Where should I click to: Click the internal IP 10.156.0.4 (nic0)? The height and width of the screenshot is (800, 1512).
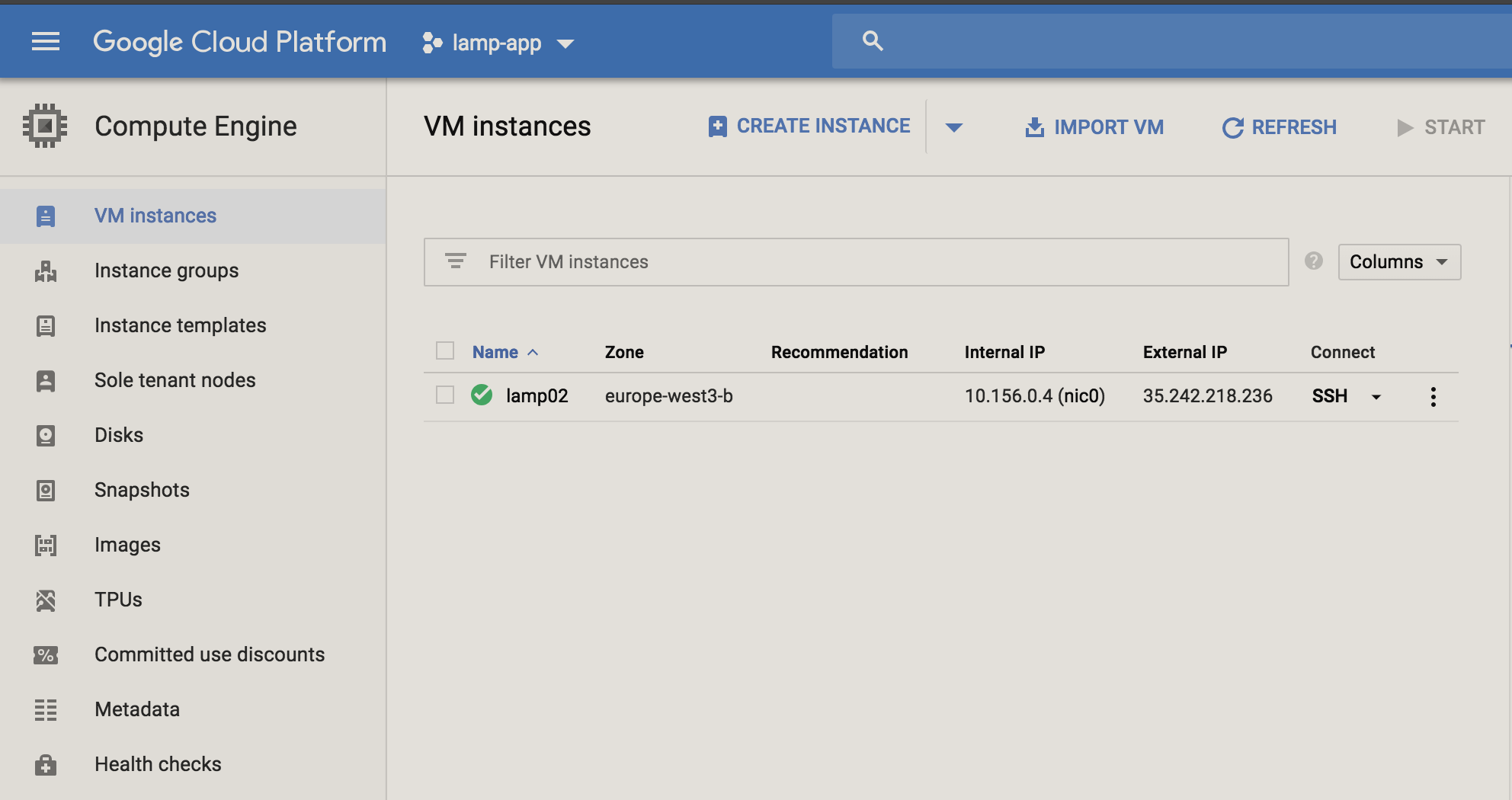(1035, 396)
